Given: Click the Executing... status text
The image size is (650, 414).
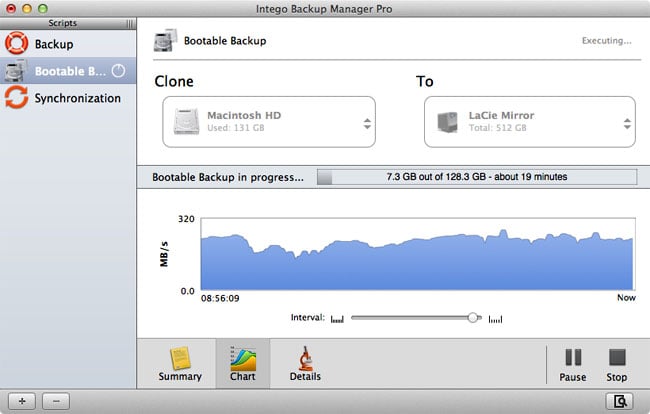Looking at the screenshot, I should point(606,41).
